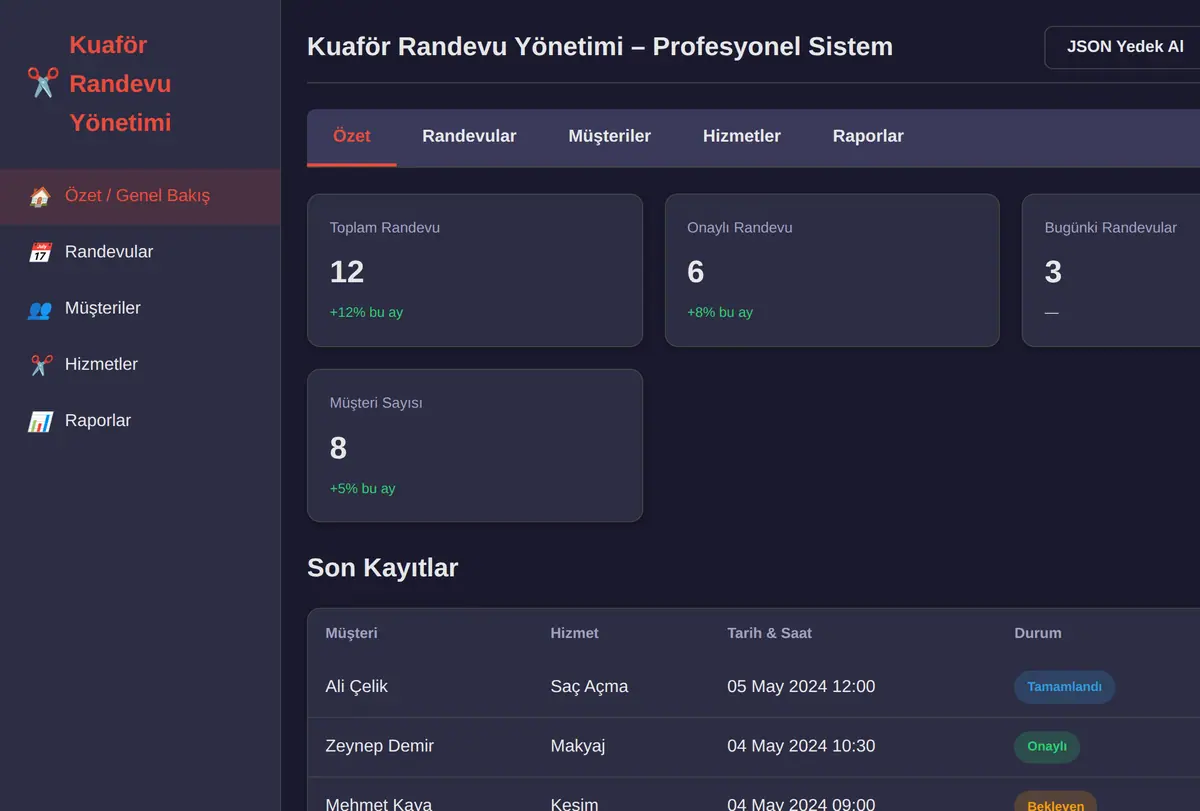This screenshot has height=811, width=1200.
Task: Click the Onaylı status badge
Action: click(1047, 747)
